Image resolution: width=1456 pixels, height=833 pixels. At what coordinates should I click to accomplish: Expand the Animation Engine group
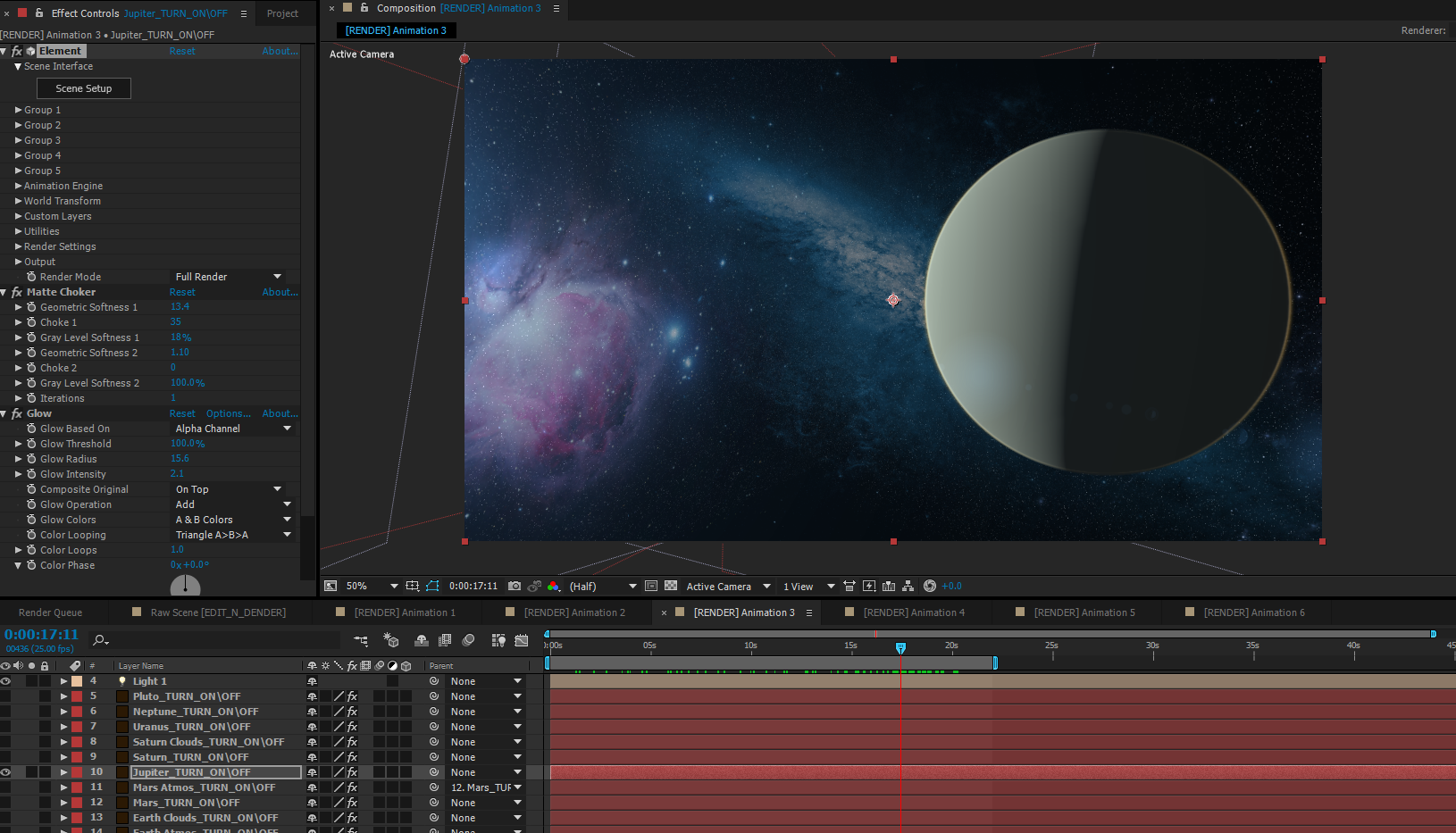[18, 186]
